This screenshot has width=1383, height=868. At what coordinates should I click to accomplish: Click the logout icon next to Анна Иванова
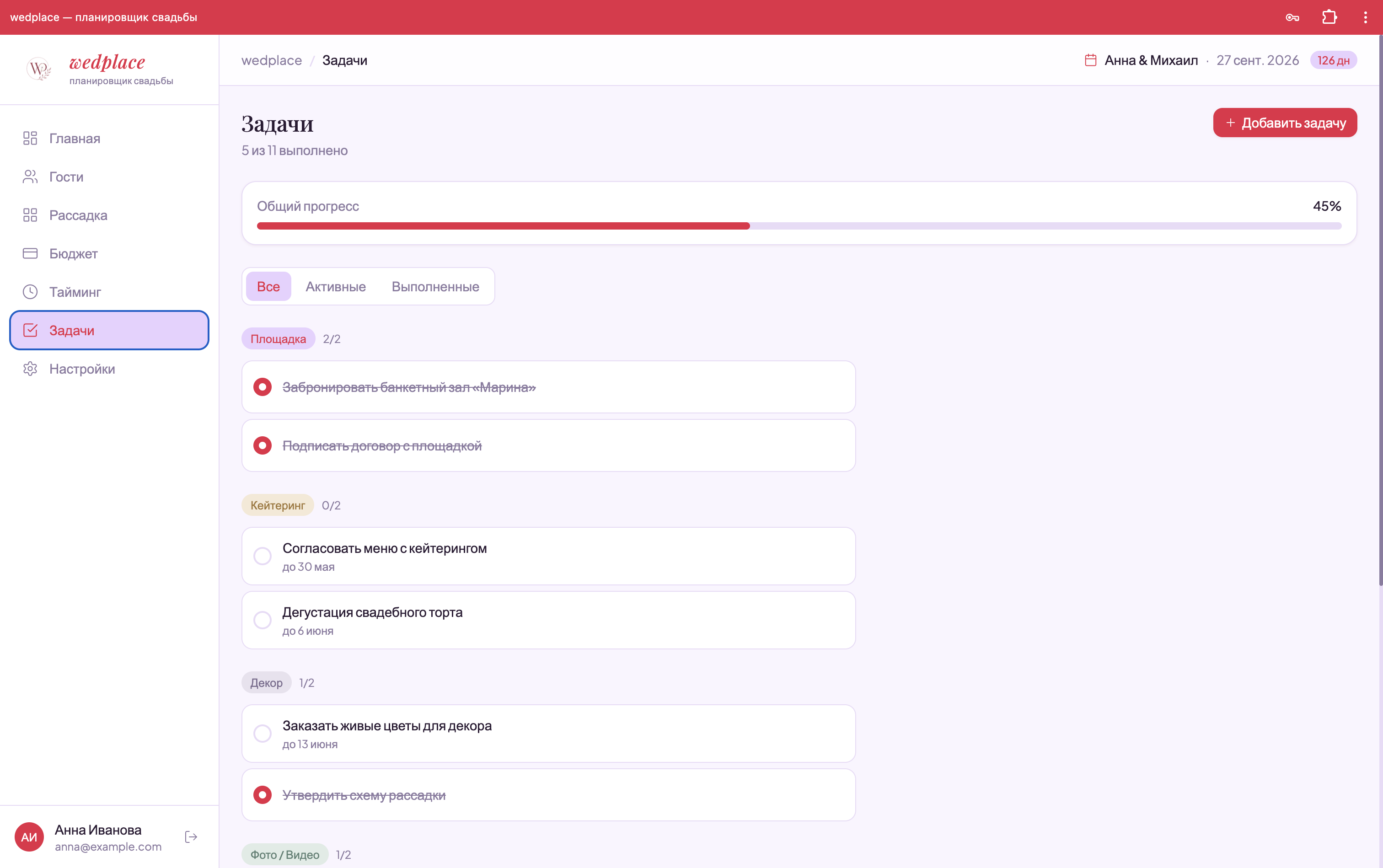pyautogui.click(x=191, y=837)
